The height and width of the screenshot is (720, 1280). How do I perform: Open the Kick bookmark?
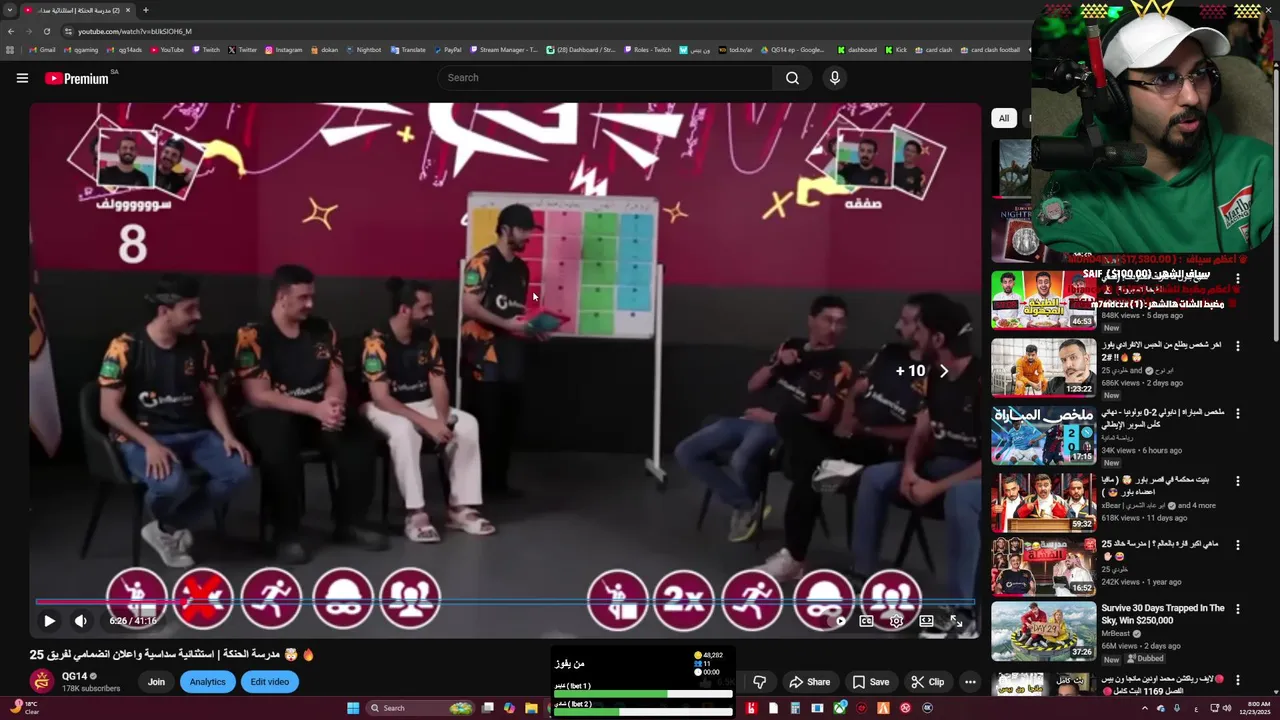point(895,49)
